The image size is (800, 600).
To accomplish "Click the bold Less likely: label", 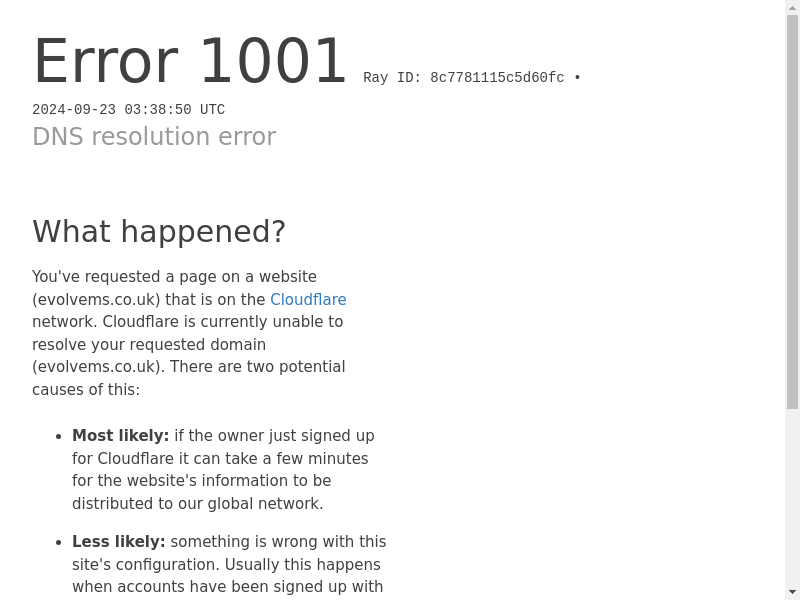I will [x=119, y=542].
